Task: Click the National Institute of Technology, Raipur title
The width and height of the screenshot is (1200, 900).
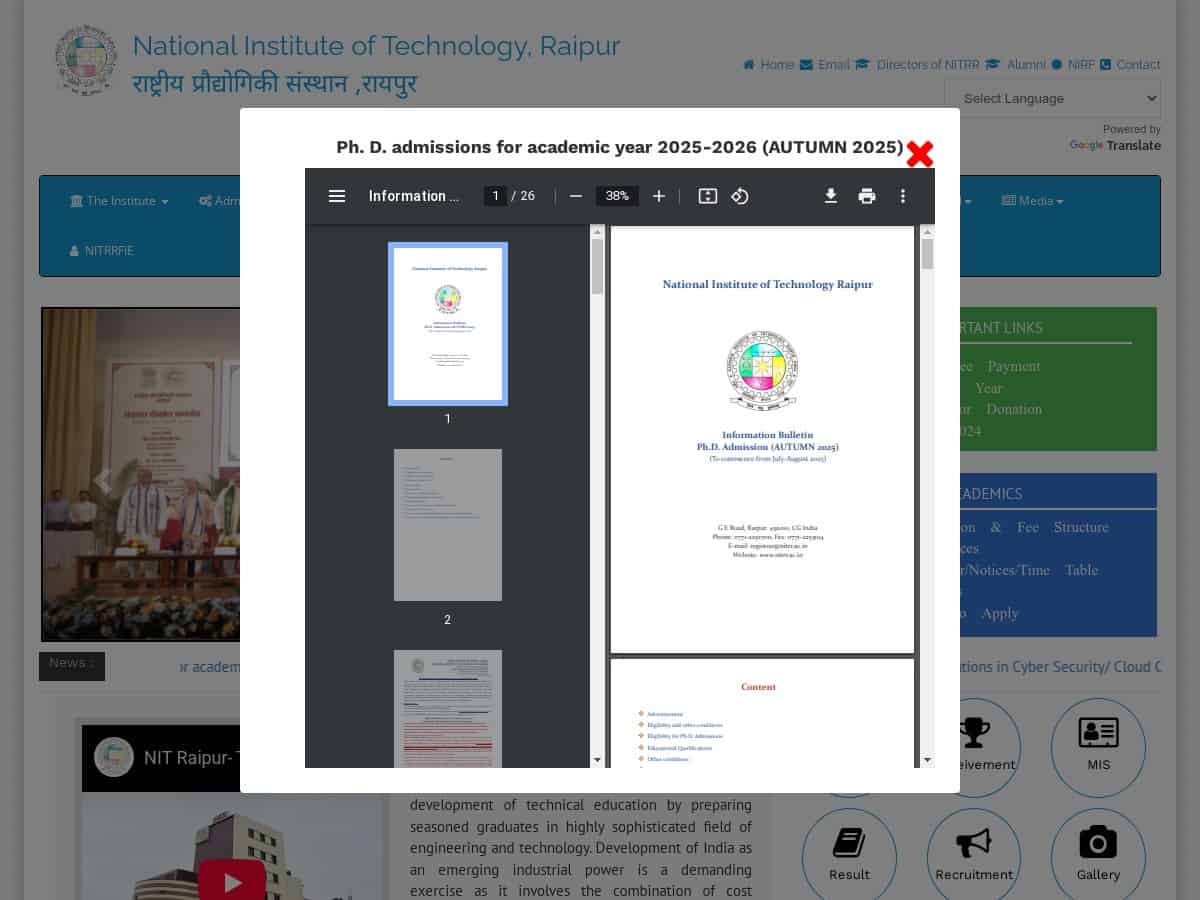Action: tap(377, 46)
